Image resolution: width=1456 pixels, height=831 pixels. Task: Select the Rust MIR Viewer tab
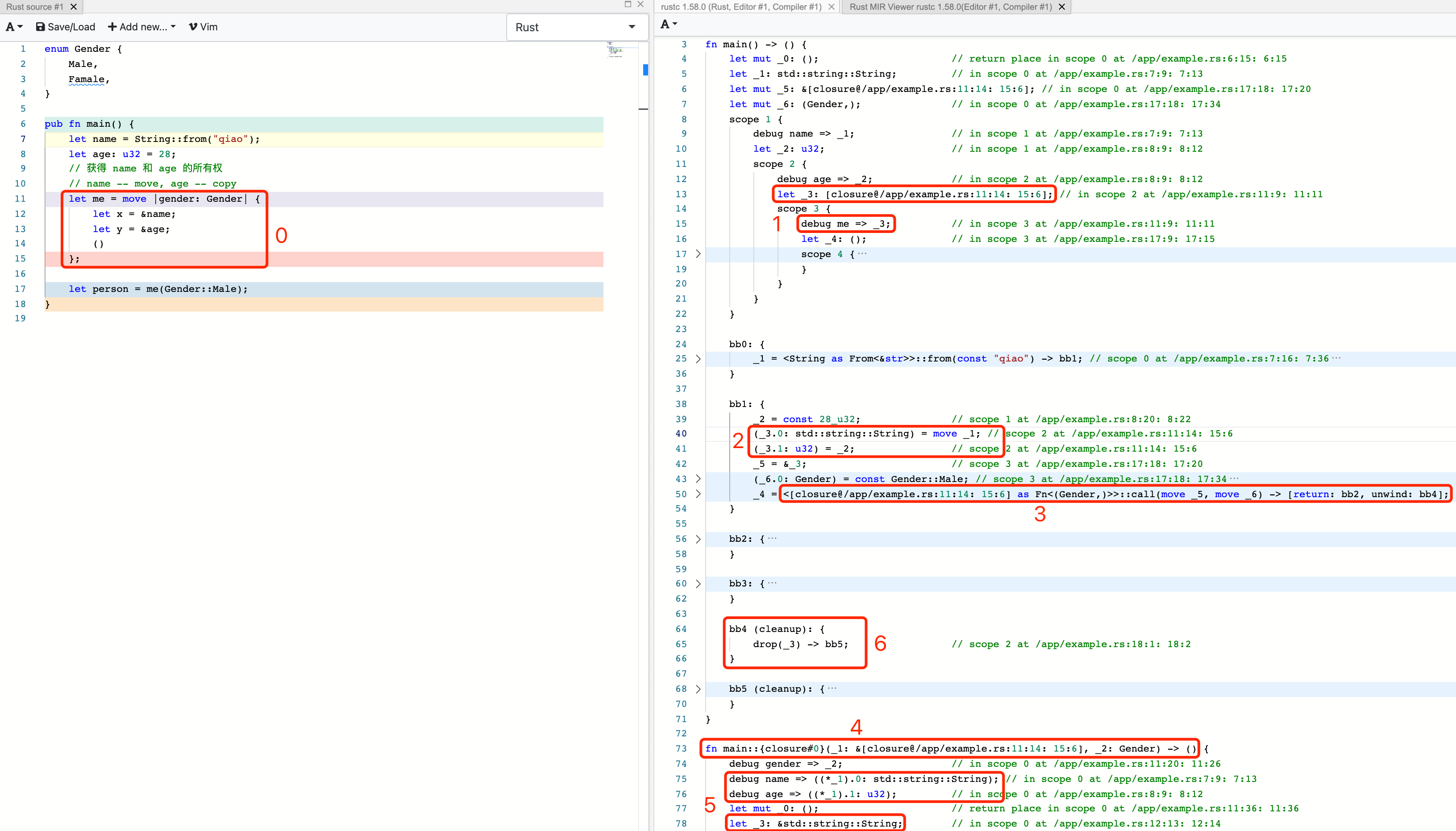[x=950, y=7]
